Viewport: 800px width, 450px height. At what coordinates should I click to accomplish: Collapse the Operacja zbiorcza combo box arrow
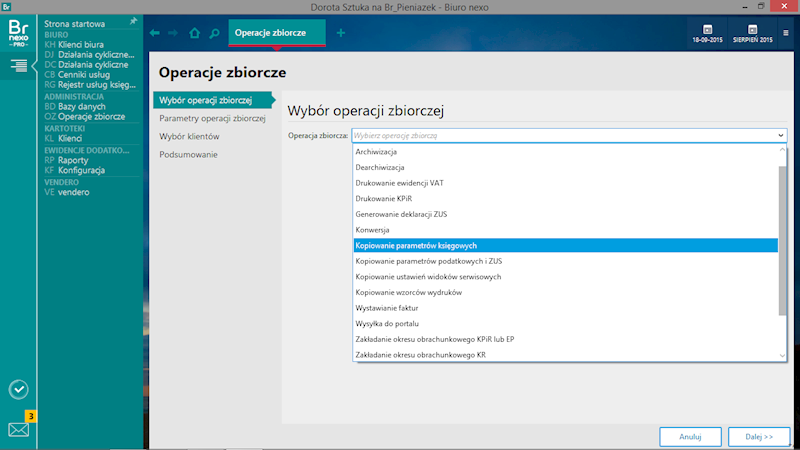[780, 135]
